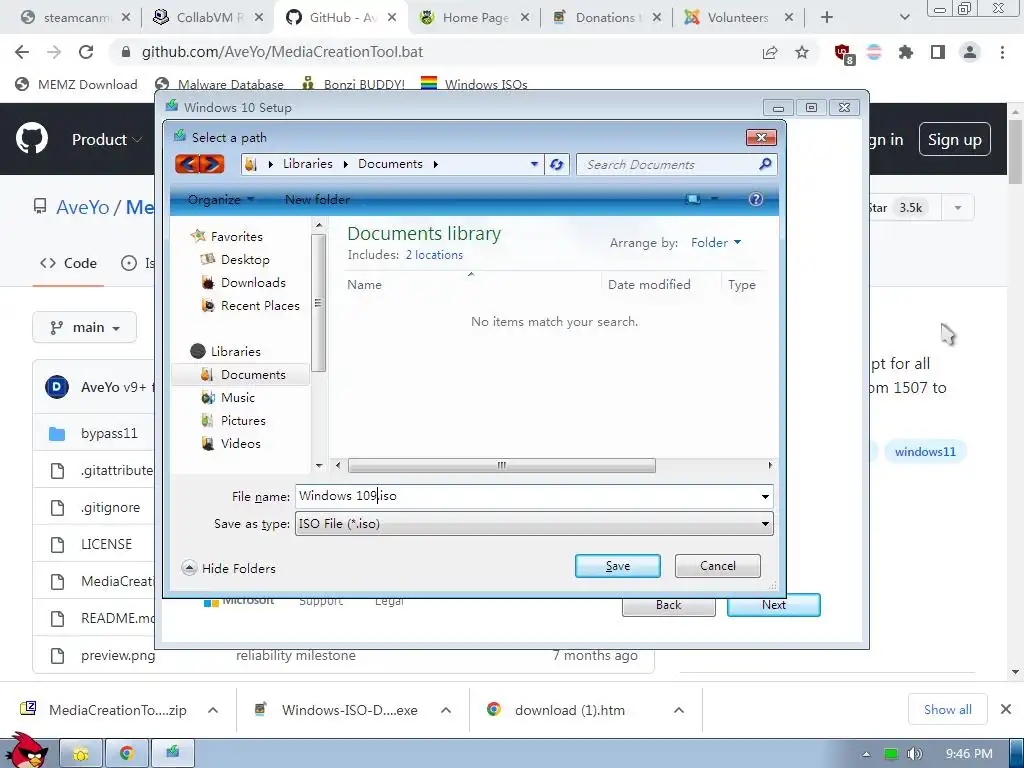The width and height of the screenshot is (1024, 768).
Task: Click Next in the Windows 10 Setup window
Action: point(774,605)
